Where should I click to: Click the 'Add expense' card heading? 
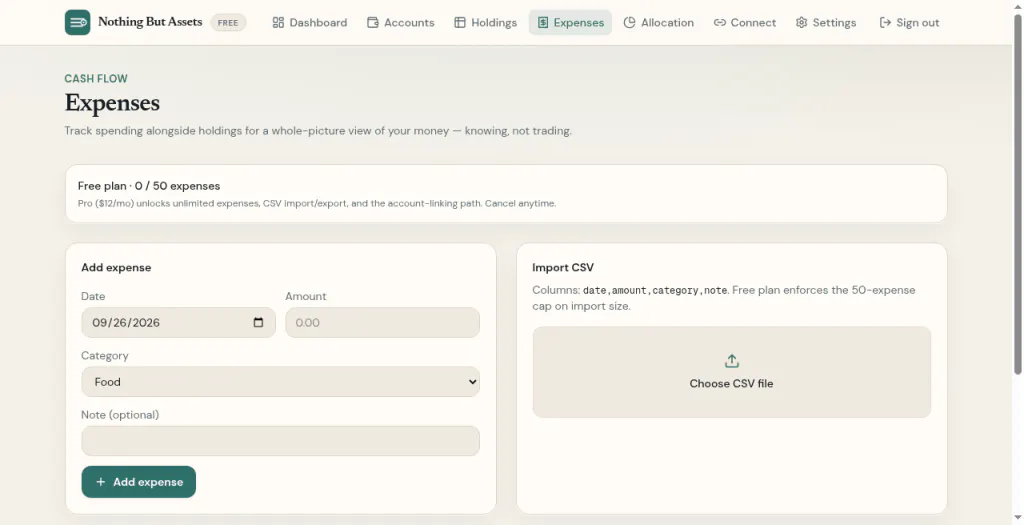click(x=116, y=268)
